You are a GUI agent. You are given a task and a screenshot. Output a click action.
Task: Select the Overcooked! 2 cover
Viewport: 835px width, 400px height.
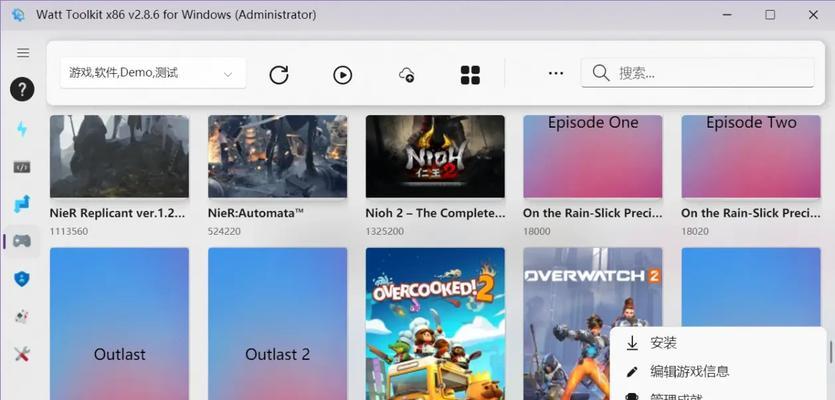pyautogui.click(x=435, y=324)
